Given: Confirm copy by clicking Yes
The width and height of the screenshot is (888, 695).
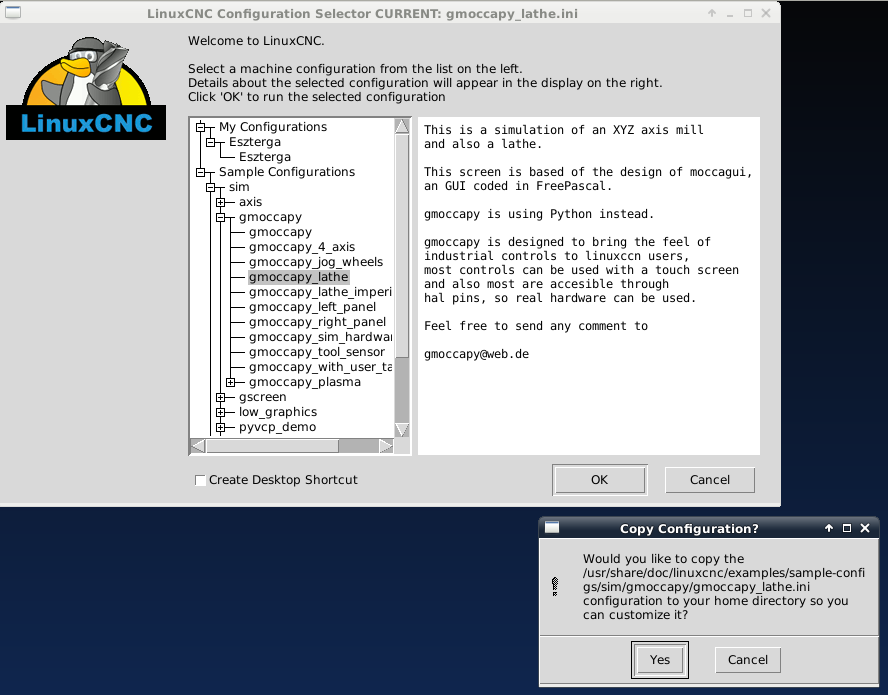Looking at the screenshot, I should [660, 660].
